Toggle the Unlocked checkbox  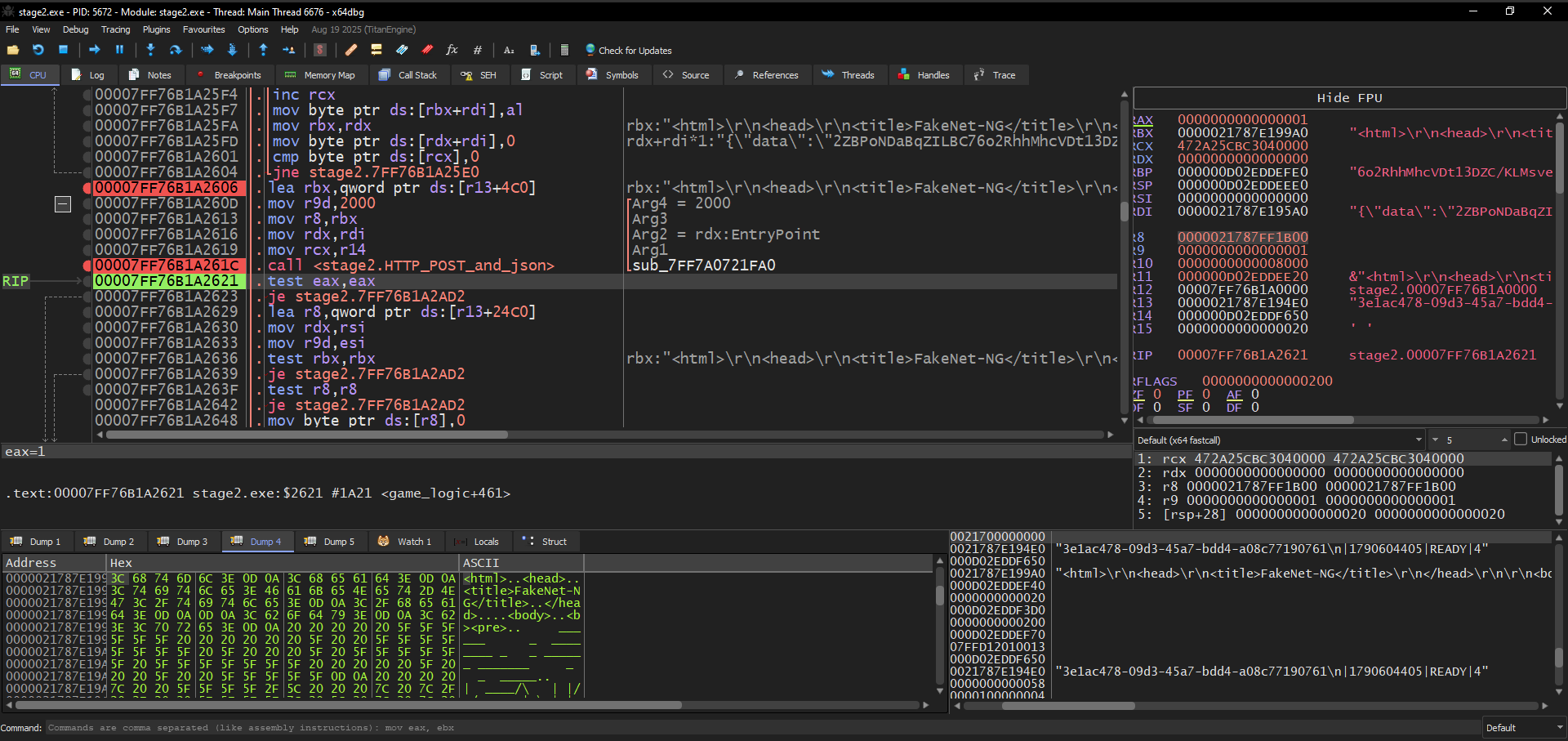pyautogui.click(x=1520, y=440)
